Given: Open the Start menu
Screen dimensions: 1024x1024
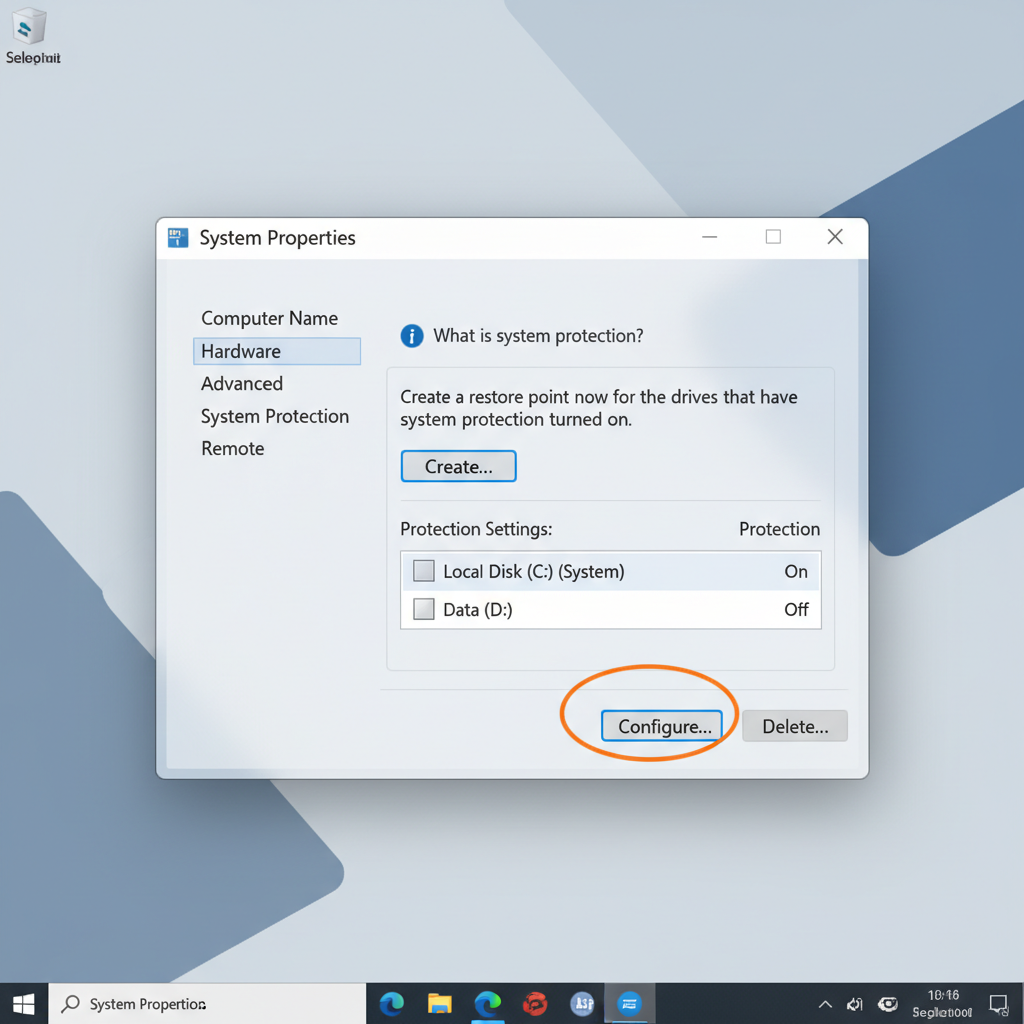Looking at the screenshot, I should (x=22, y=1004).
